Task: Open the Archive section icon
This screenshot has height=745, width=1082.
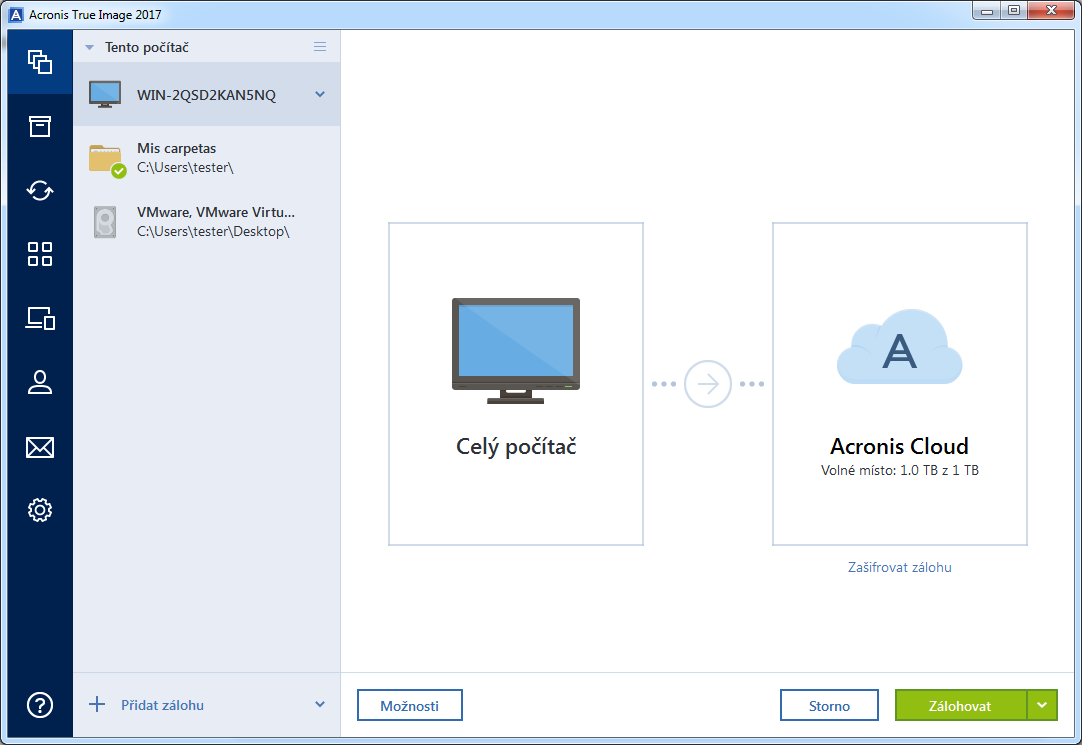Action: pyautogui.click(x=40, y=126)
